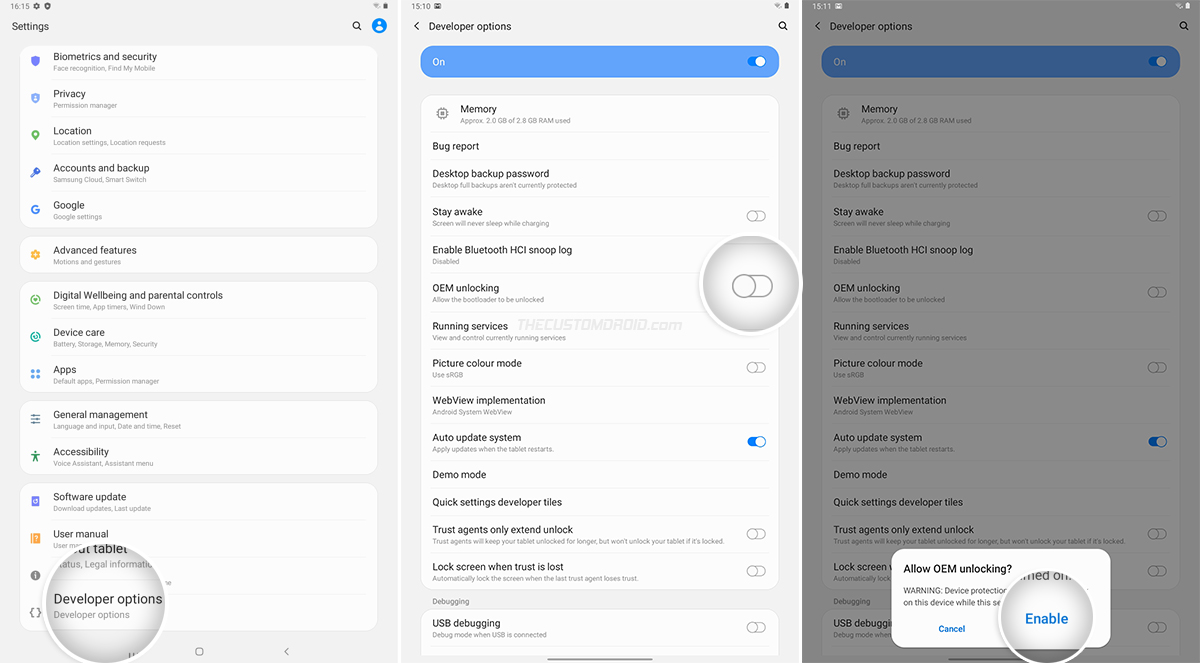Open the Apps grid icon
The height and width of the screenshot is (663, 1200).
(35, 374)
